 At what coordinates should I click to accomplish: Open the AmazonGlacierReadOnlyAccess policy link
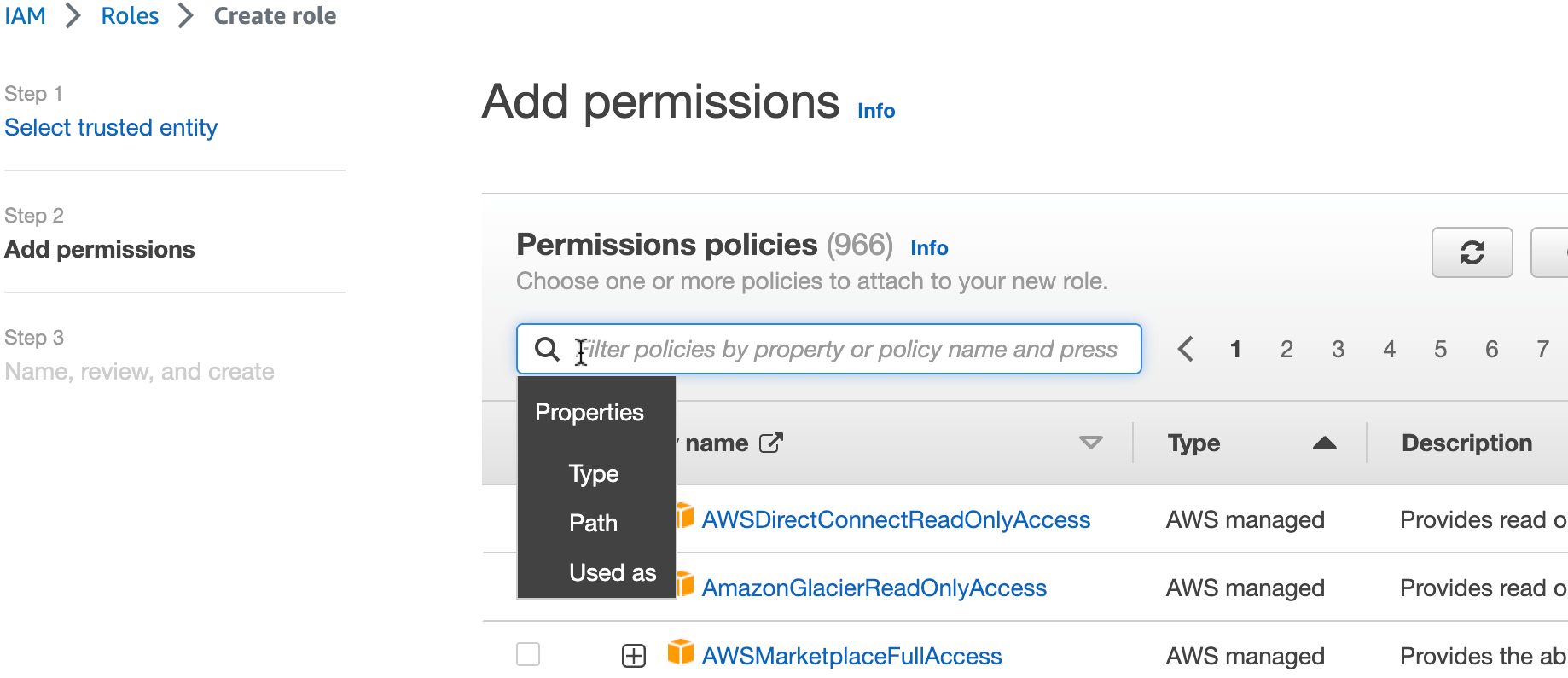click(x=874, y=588)
